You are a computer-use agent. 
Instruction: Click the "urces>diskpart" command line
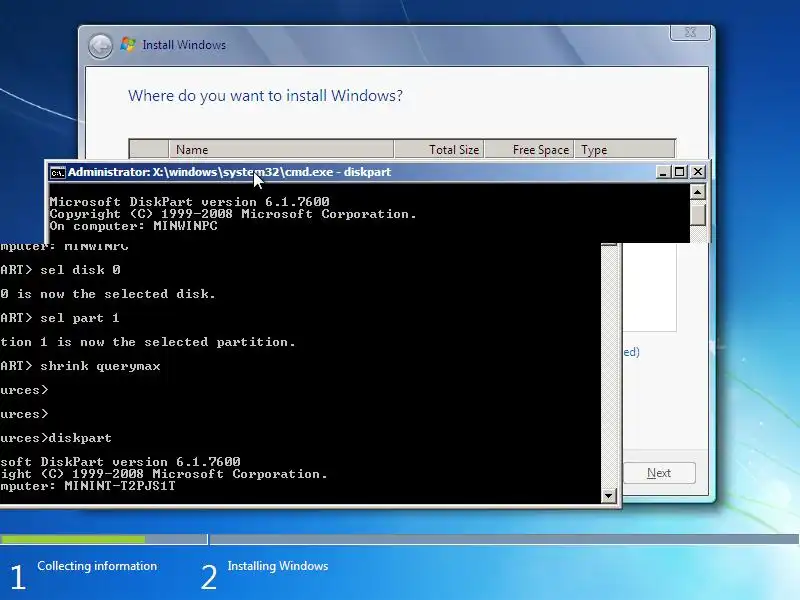(56, 438)
